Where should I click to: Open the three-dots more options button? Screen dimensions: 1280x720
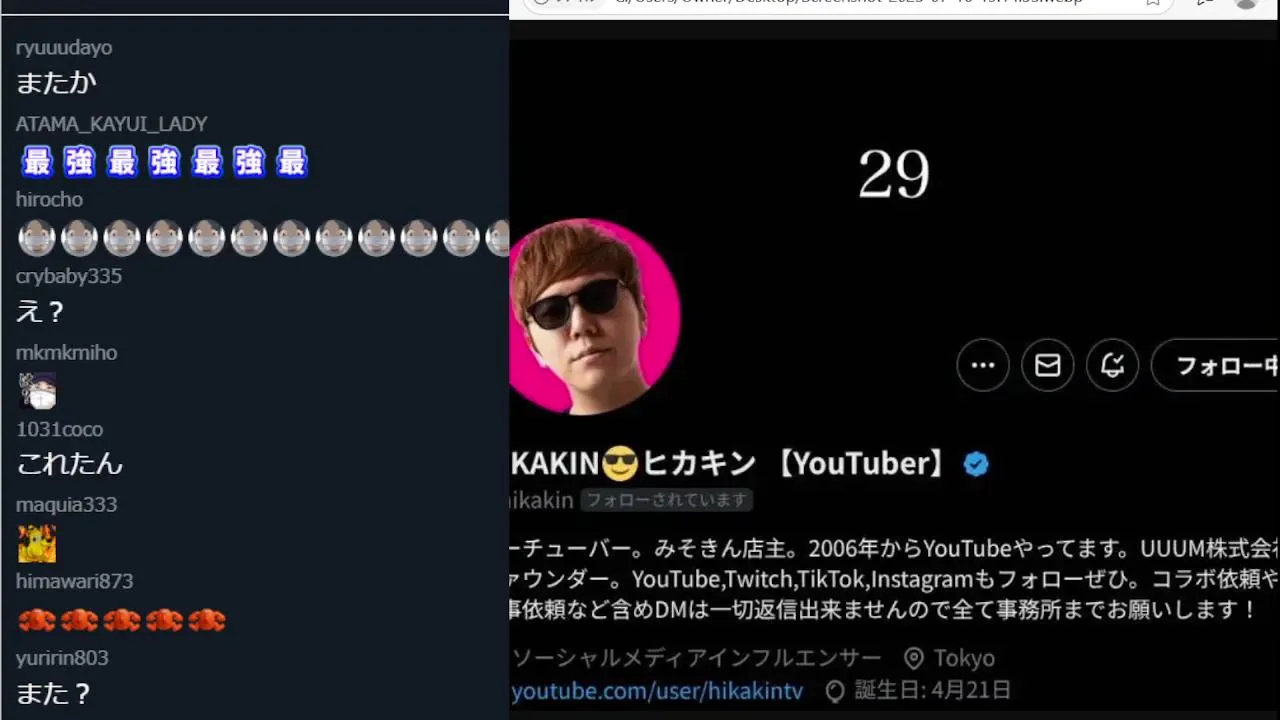point(983,365)
